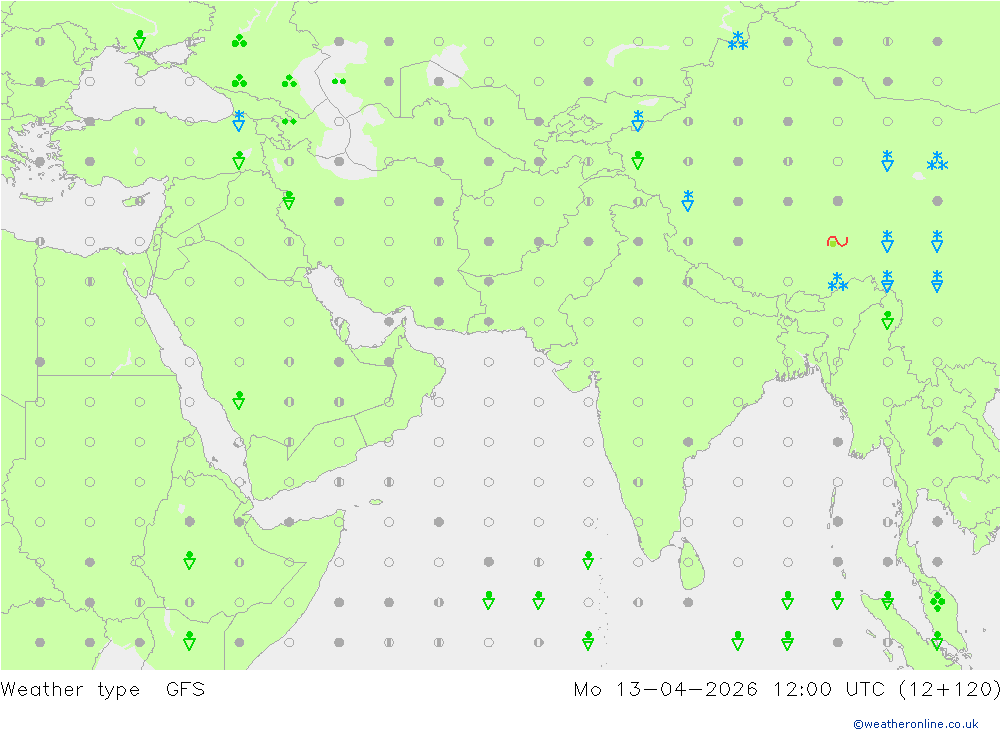Select green shower symbol near Singapore
Screen dimensions: 1000x733
937,640
